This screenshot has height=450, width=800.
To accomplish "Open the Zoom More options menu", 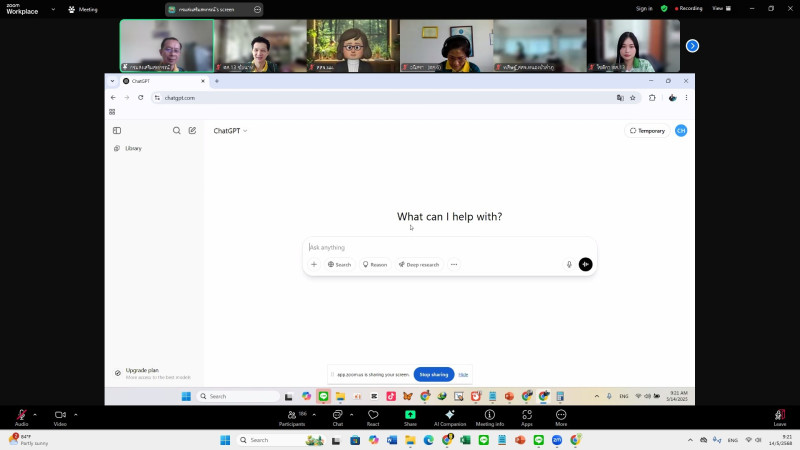I will pyautogui.click(x=561, y=418).
